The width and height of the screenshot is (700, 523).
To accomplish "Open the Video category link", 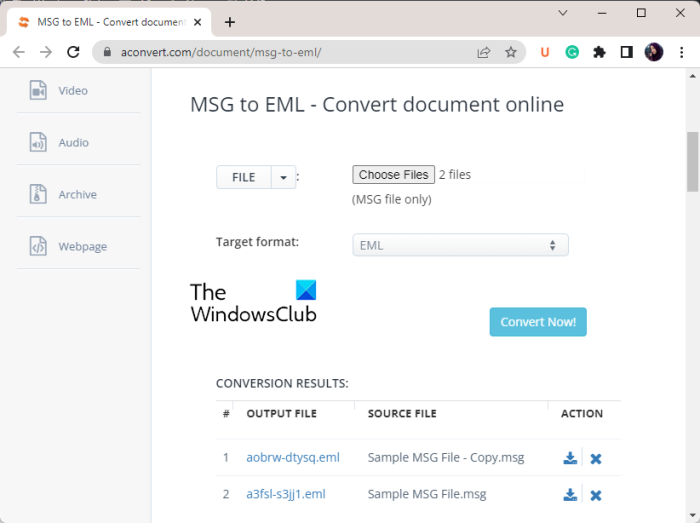I will [73, 91].
